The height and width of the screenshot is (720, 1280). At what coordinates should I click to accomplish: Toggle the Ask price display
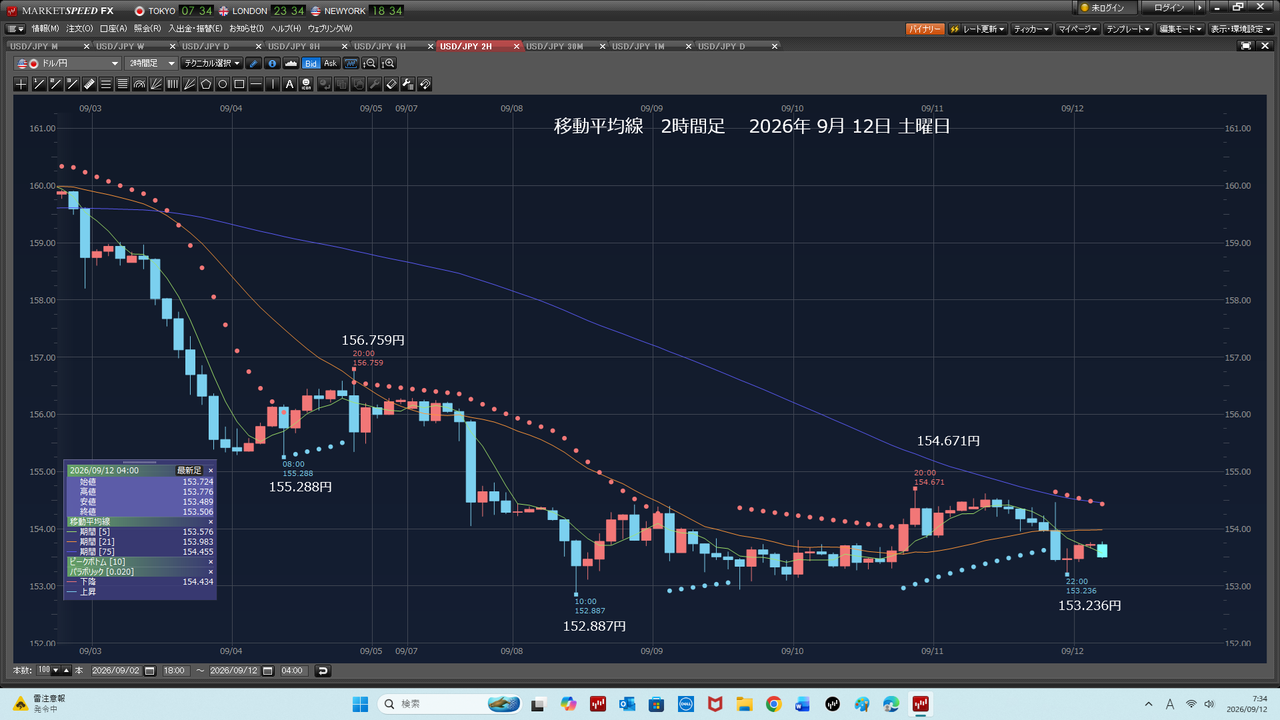(x=331, y=63)
